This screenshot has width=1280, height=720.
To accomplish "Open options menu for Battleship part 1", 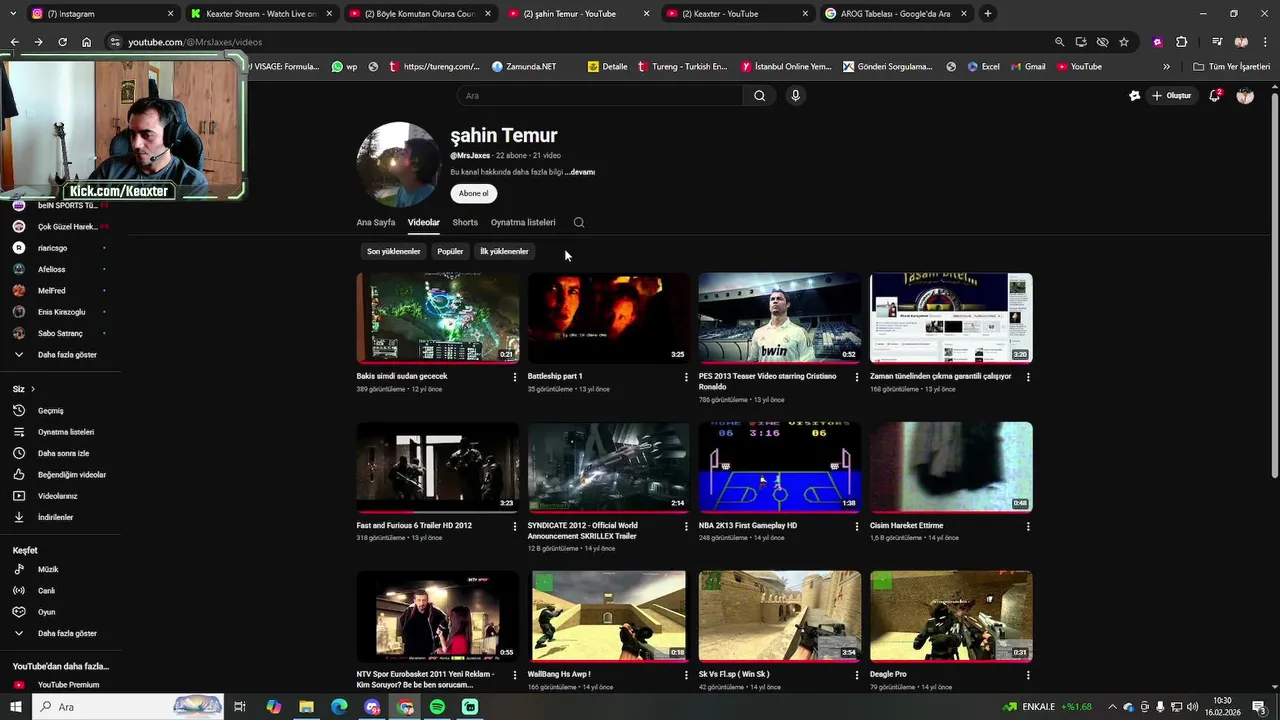I will [x=686, y=377].
